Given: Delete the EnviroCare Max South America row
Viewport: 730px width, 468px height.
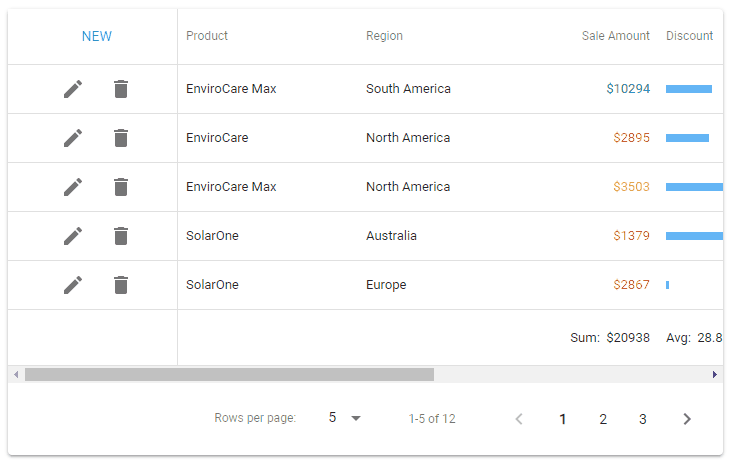Looking at the screenshot, I should pyautogui.click(x=121, y=89).
